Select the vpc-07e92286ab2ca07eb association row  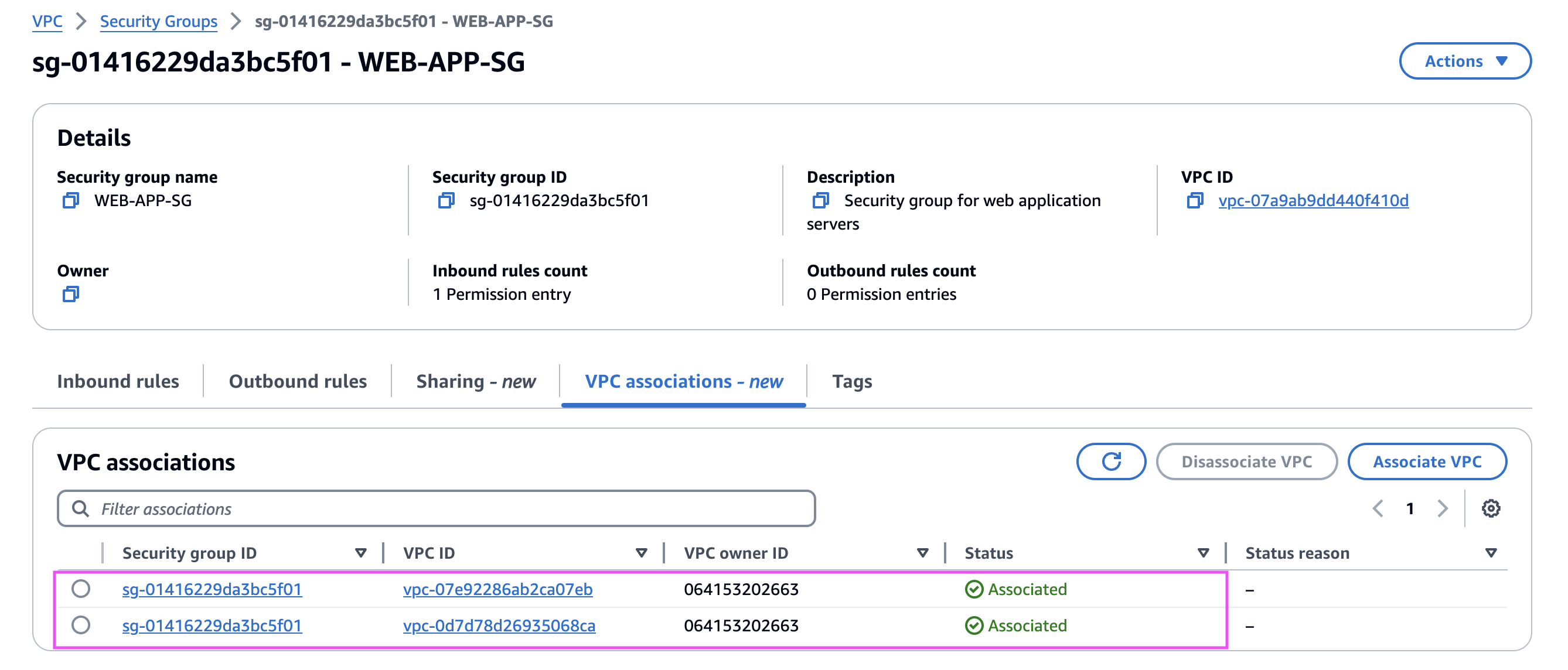point(81,589)
